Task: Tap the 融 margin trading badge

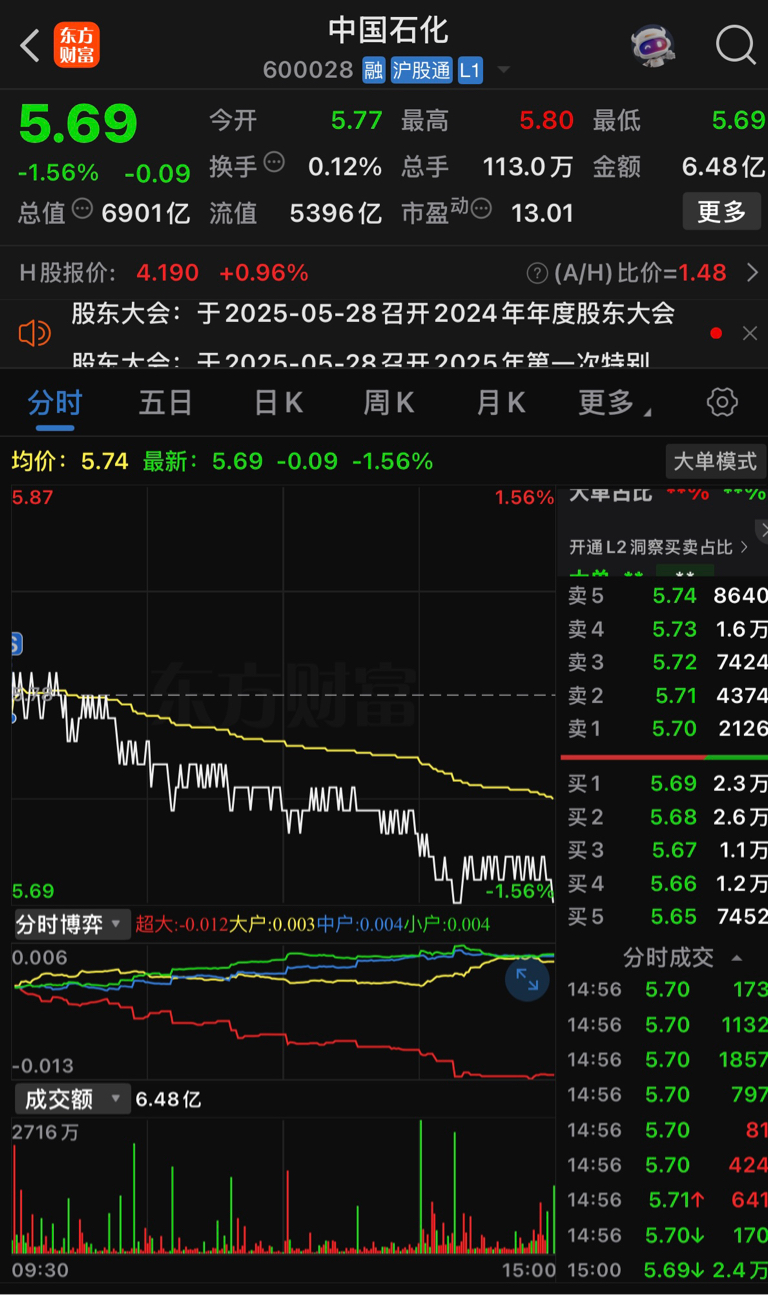Action: pyautogui.click(x=373, y=70)
